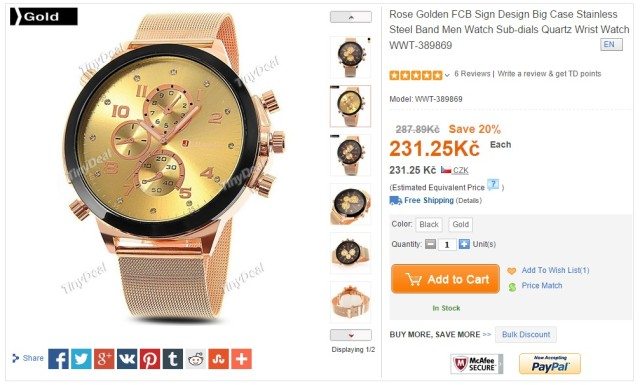
Task: Post to Tumblr using the t icon
Action: [x=173, y=359]
